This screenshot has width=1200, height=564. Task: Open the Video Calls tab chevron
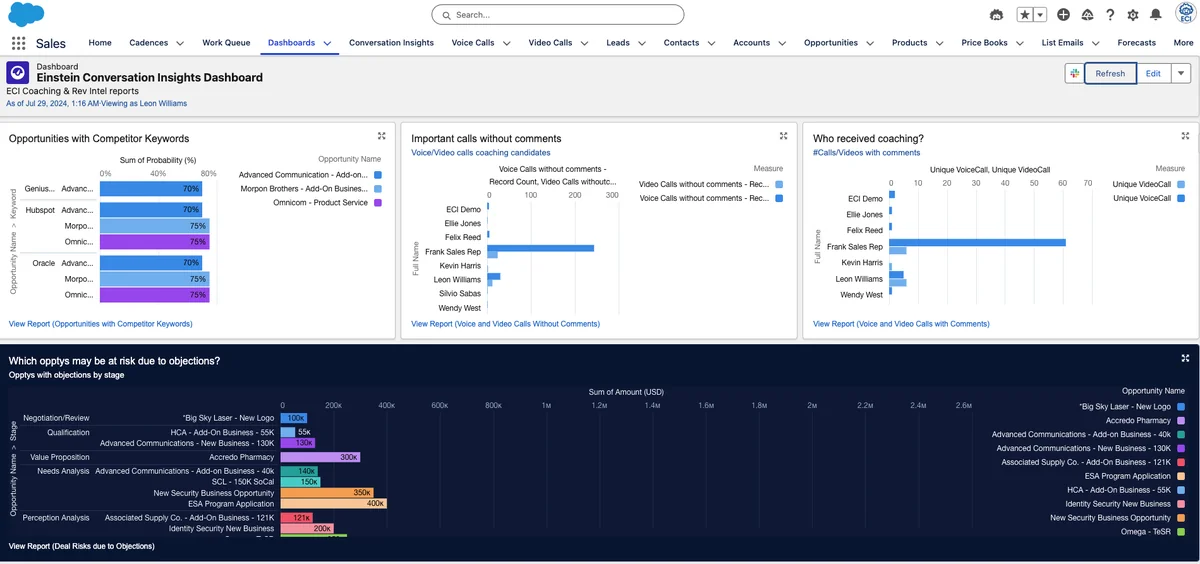coord(585,43)
